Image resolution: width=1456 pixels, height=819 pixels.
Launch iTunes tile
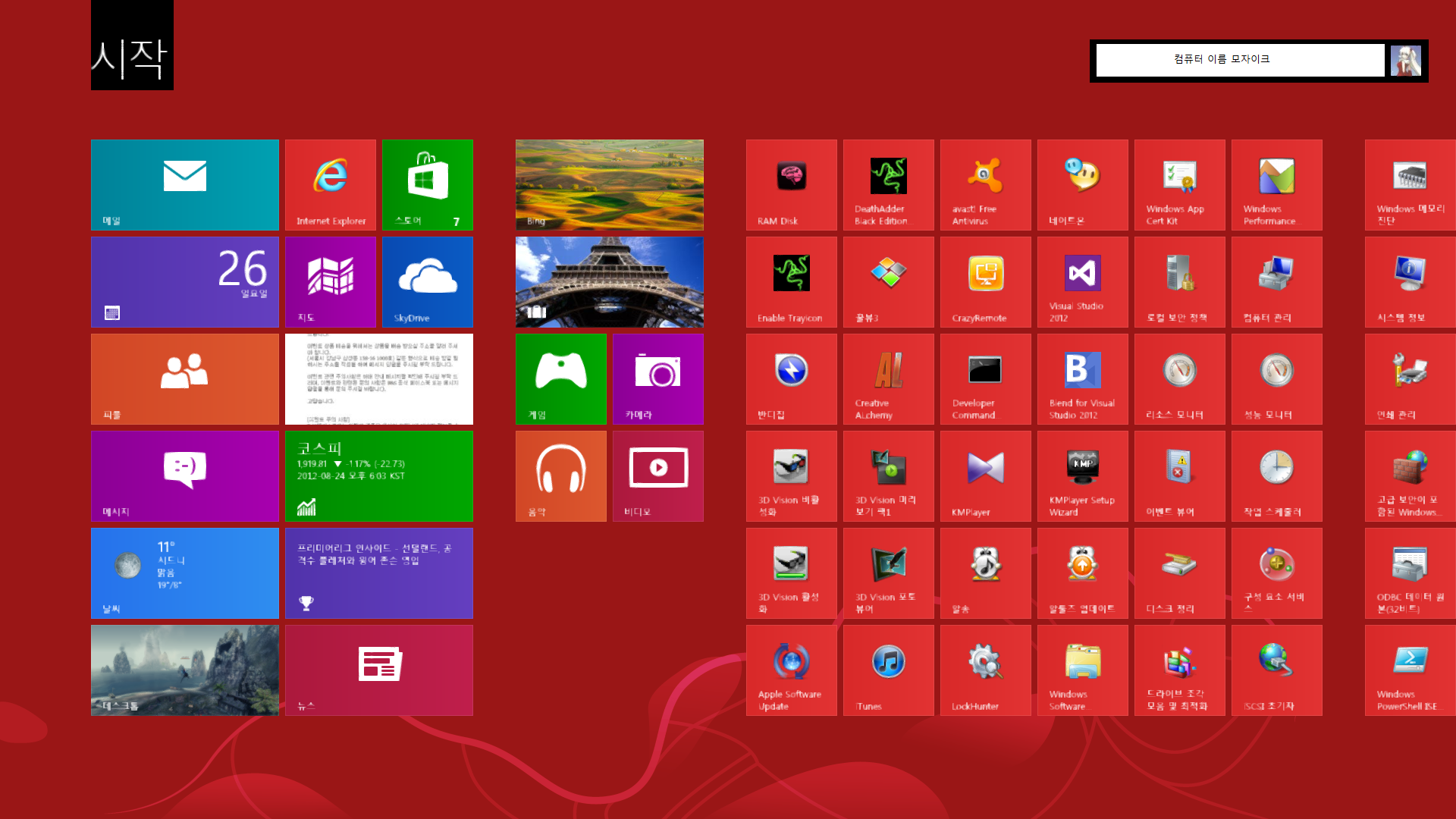[889, 670]
